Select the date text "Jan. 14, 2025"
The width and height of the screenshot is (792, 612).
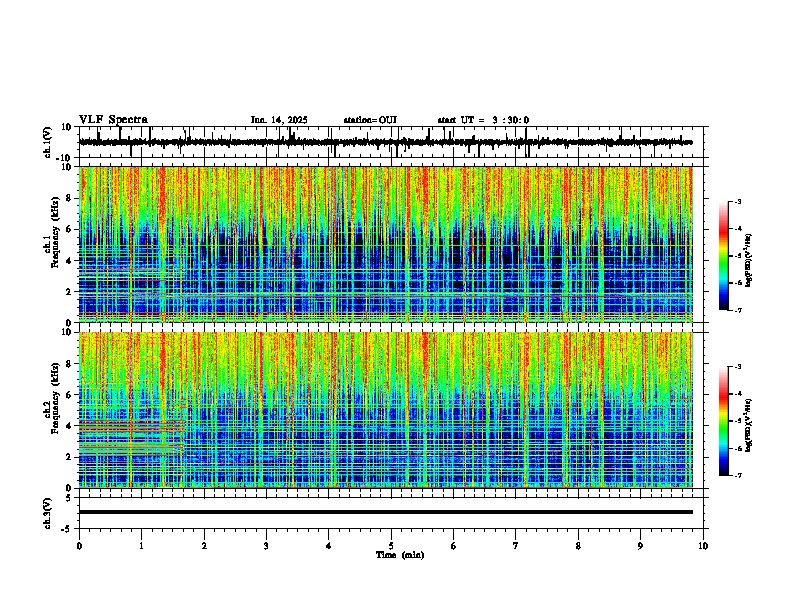click(279, 120)
